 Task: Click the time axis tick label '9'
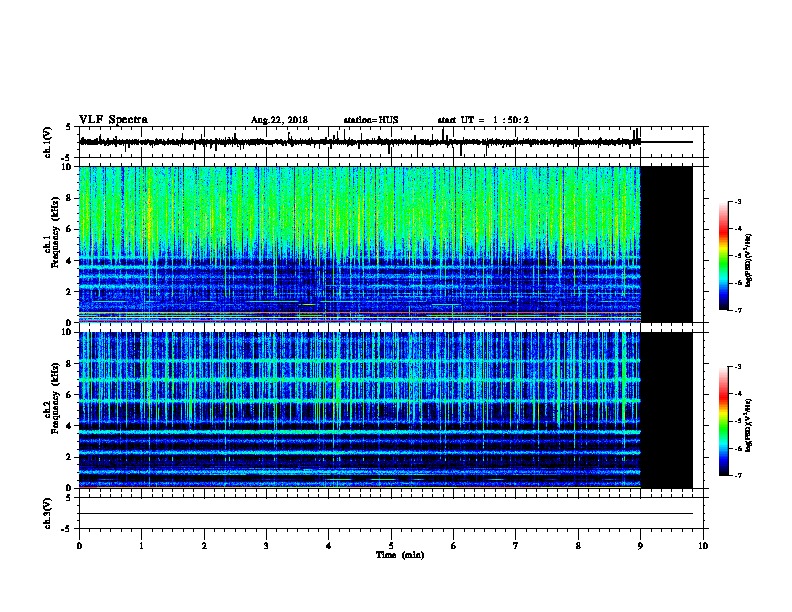pyautogui.click(x=640, y=546)
